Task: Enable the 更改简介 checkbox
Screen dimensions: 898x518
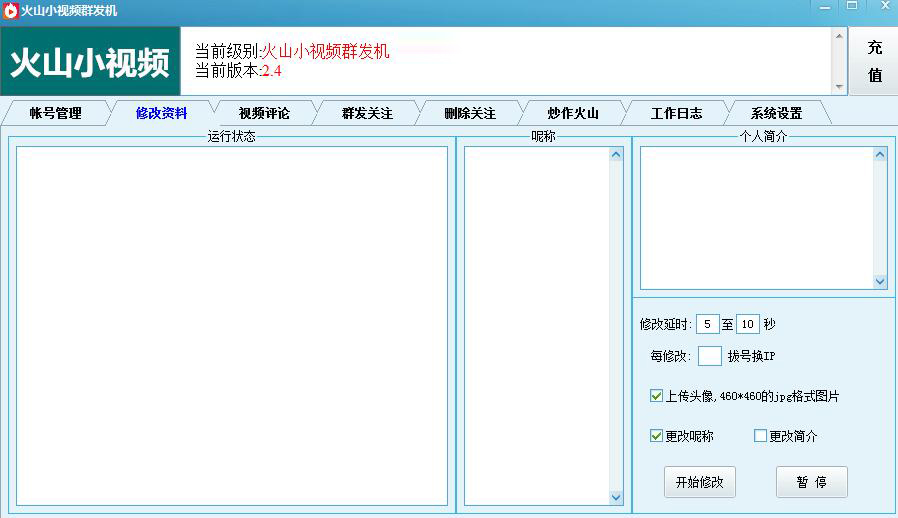Action: click(x=760, y=436)
